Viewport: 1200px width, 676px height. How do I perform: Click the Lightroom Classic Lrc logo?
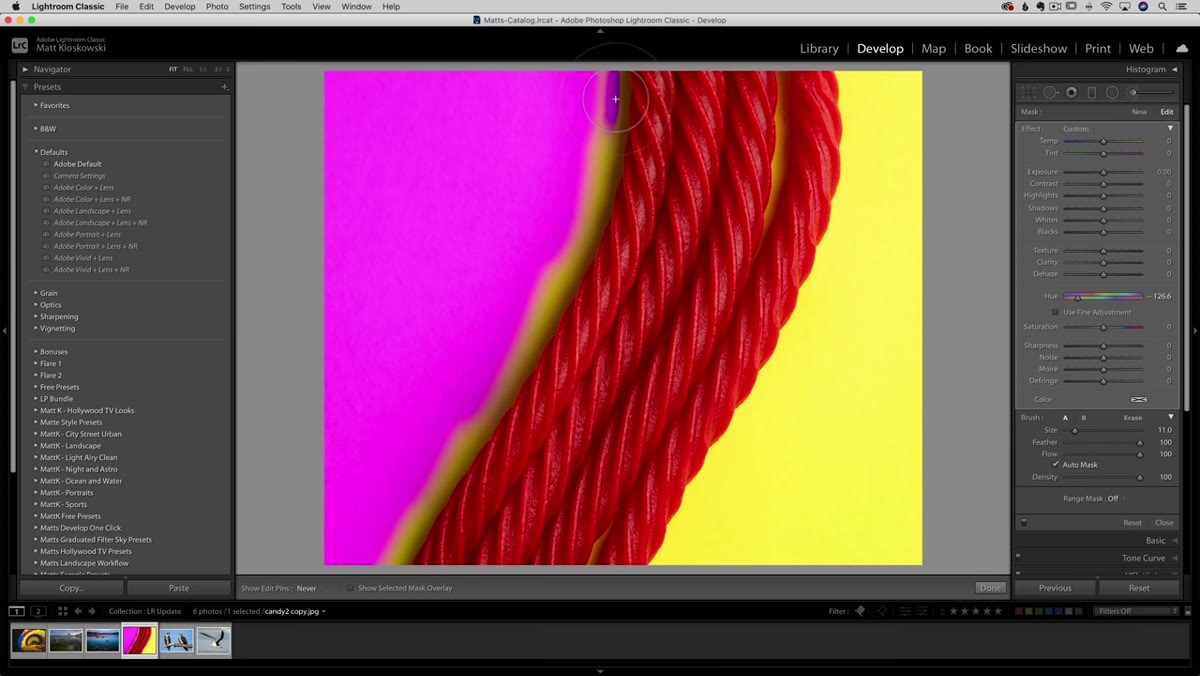click(x=19, y=46)
